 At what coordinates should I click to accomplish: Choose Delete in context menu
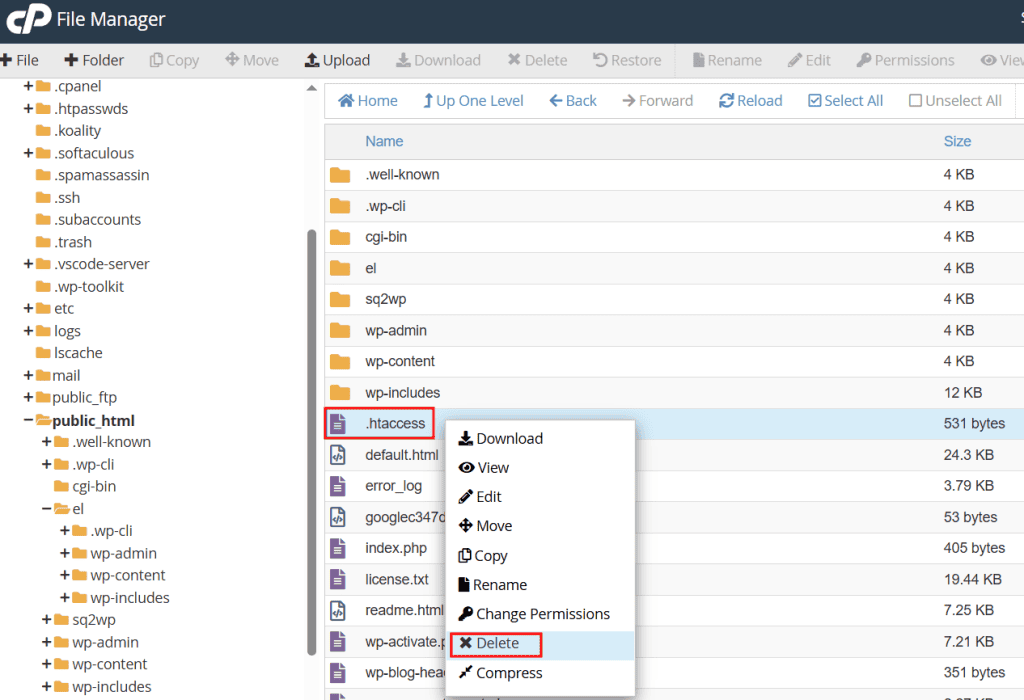click(490, 643)
